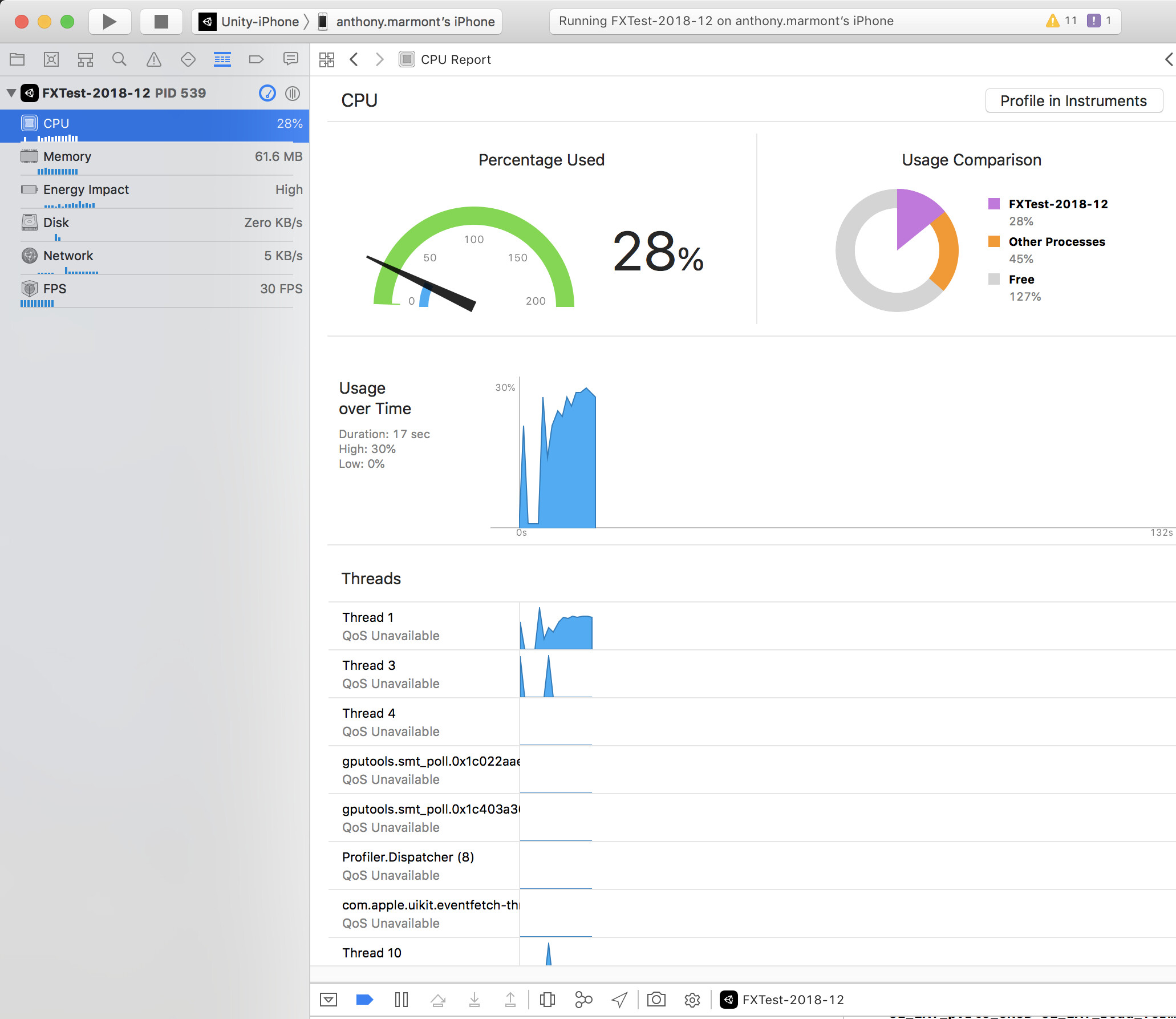This screenshot has width=1176, height=1019.
Task: Collapse the FXTest-2018-12 process disclosure triangle
Action: click(11, 93)
